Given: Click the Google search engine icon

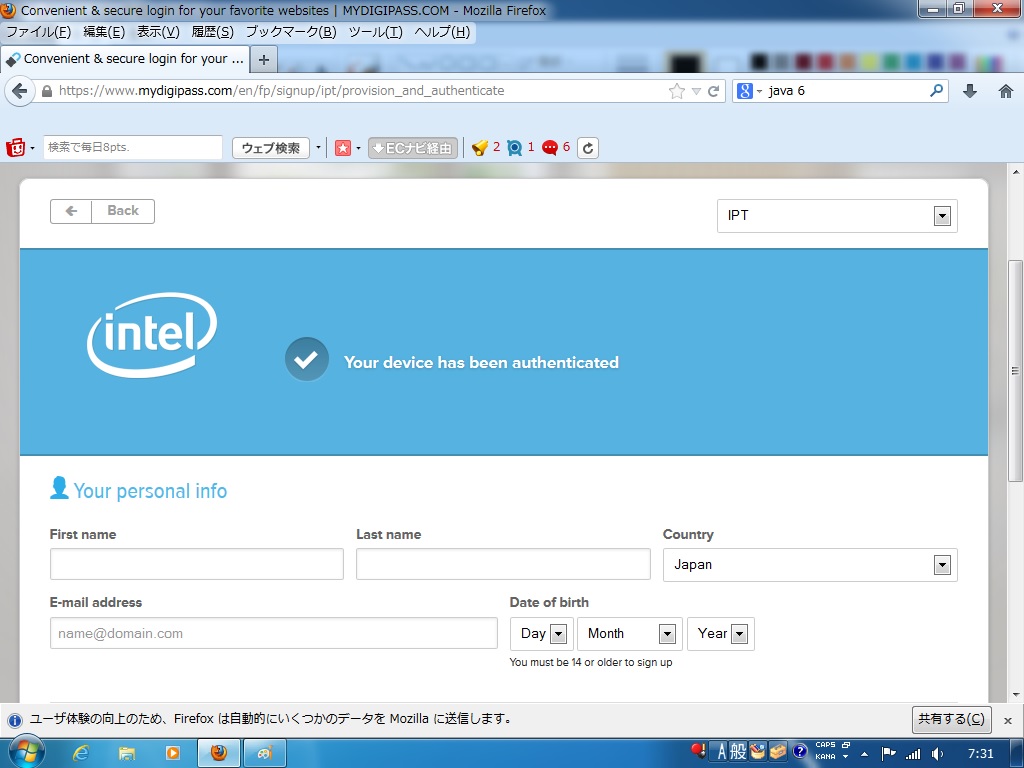Looking at the screenshot, I should (744, 91).
